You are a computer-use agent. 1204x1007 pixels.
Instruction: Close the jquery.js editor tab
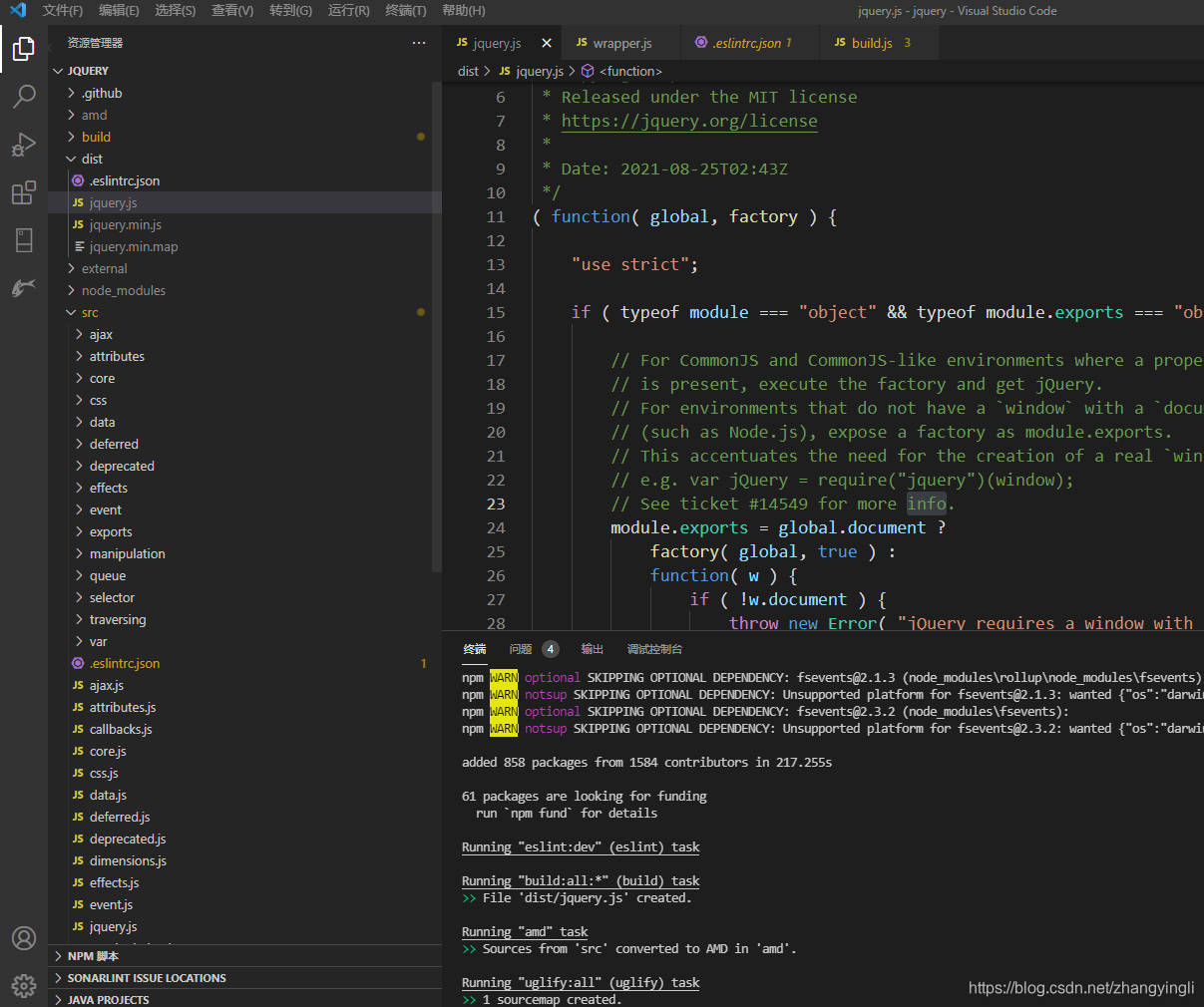click(x=547, y=43)
